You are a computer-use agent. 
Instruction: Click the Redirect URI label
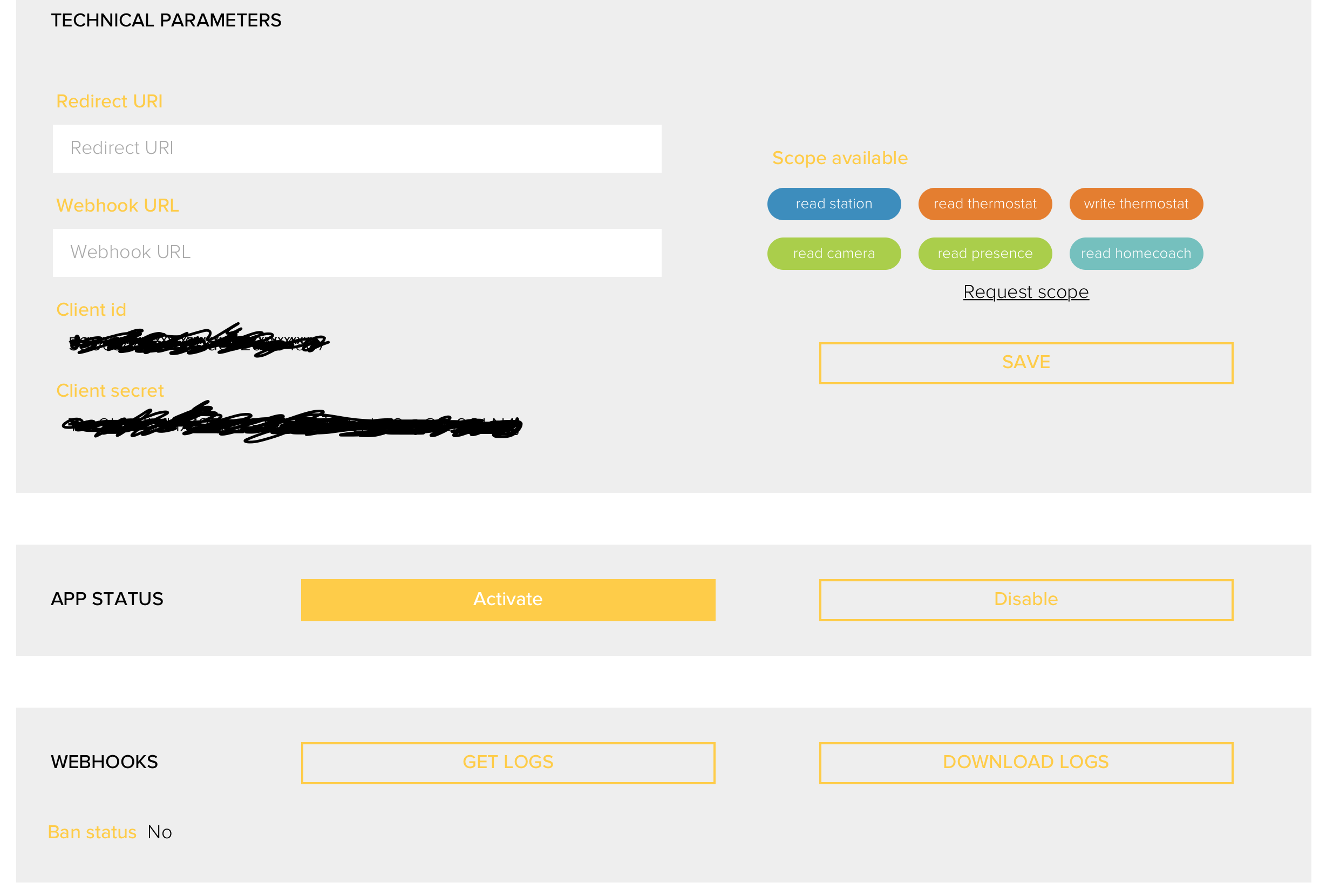coord(109,101)
